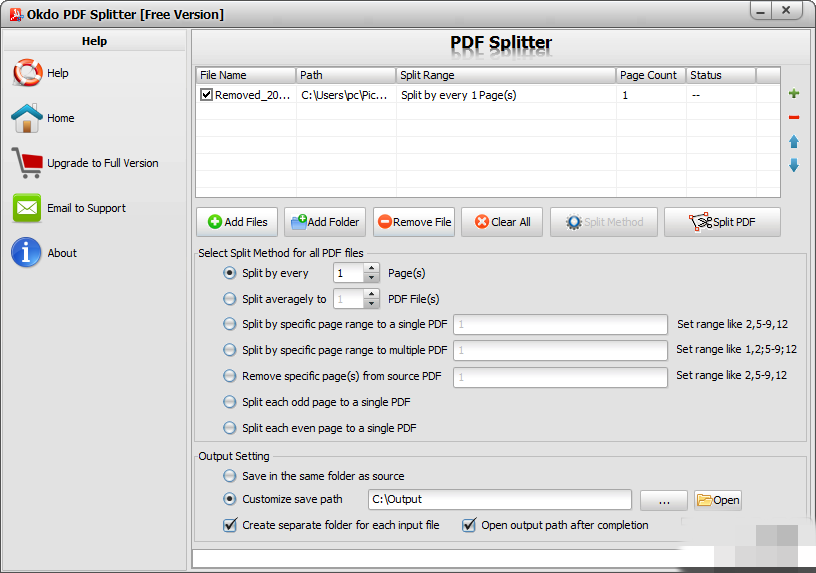Click Remove specific pages range field
816x573 pixels.
click(x=560, y=377)
